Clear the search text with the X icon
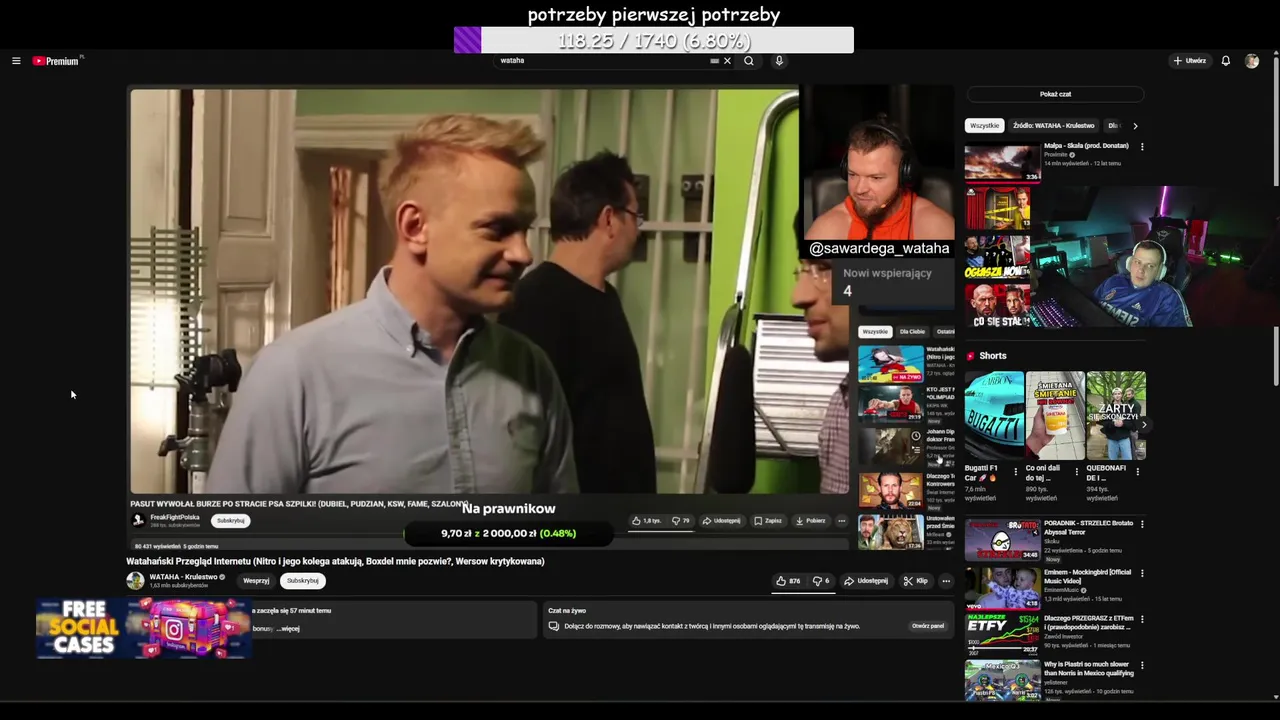The width and height of the screenshot is (1280, 720). [727, 61]
